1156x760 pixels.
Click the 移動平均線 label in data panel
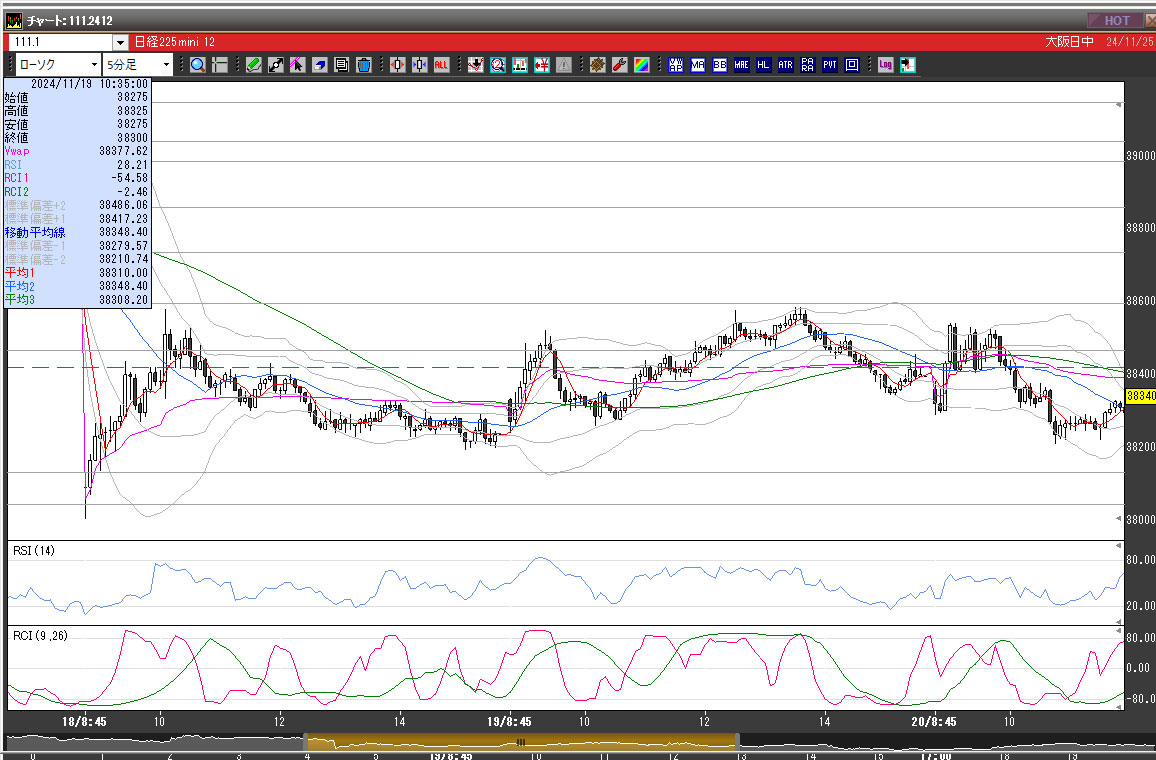[35, 232]
